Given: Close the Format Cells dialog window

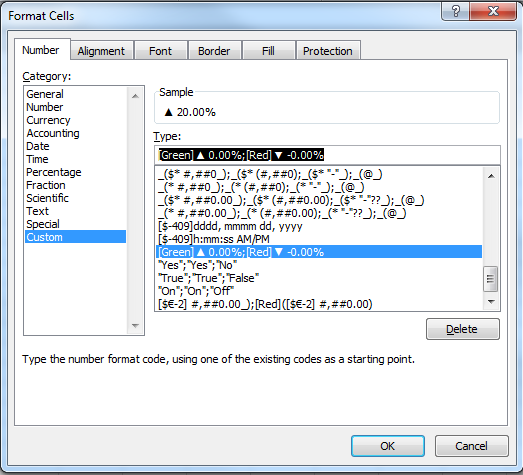Looking at the screenshot, I should [493, 11].
